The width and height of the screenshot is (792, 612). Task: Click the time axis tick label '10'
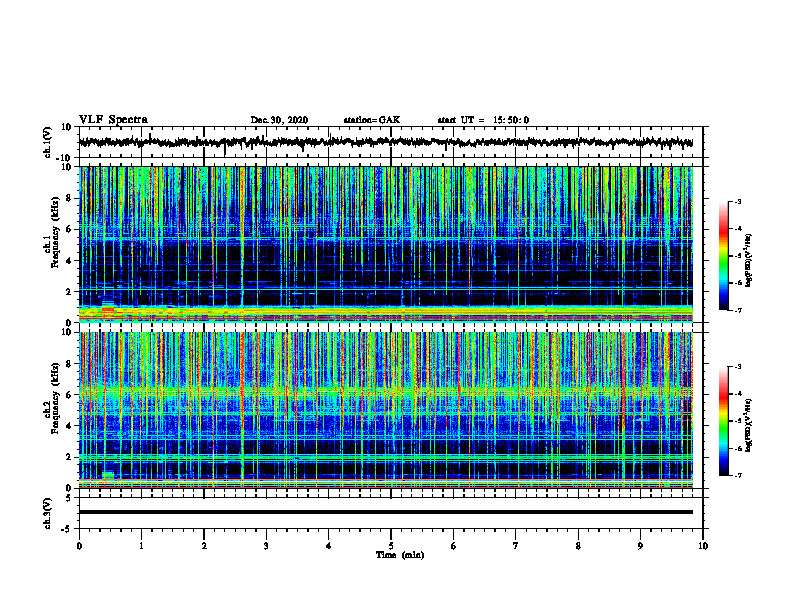click(x=703, y=546)
